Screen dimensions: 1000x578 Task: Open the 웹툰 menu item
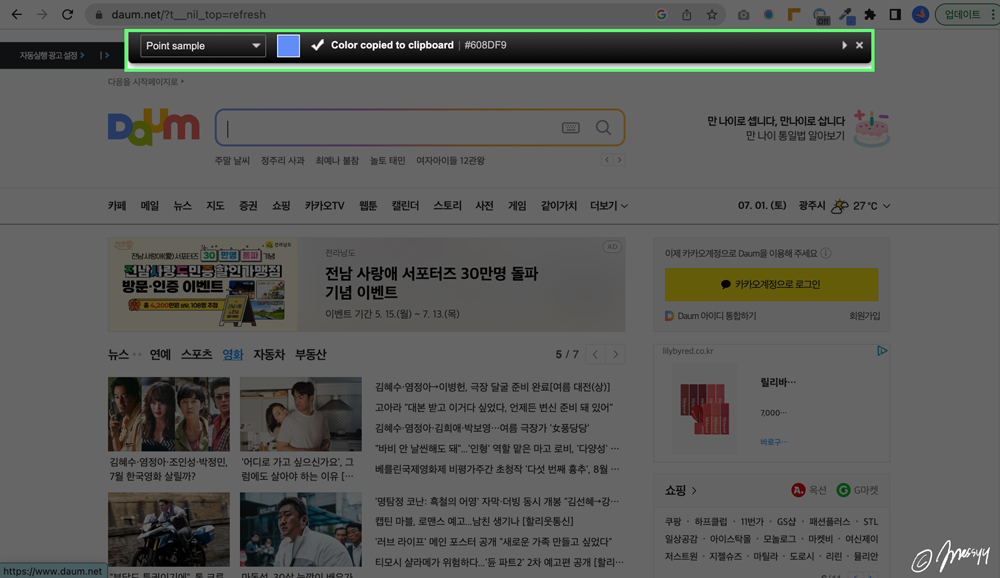(368, 205)
